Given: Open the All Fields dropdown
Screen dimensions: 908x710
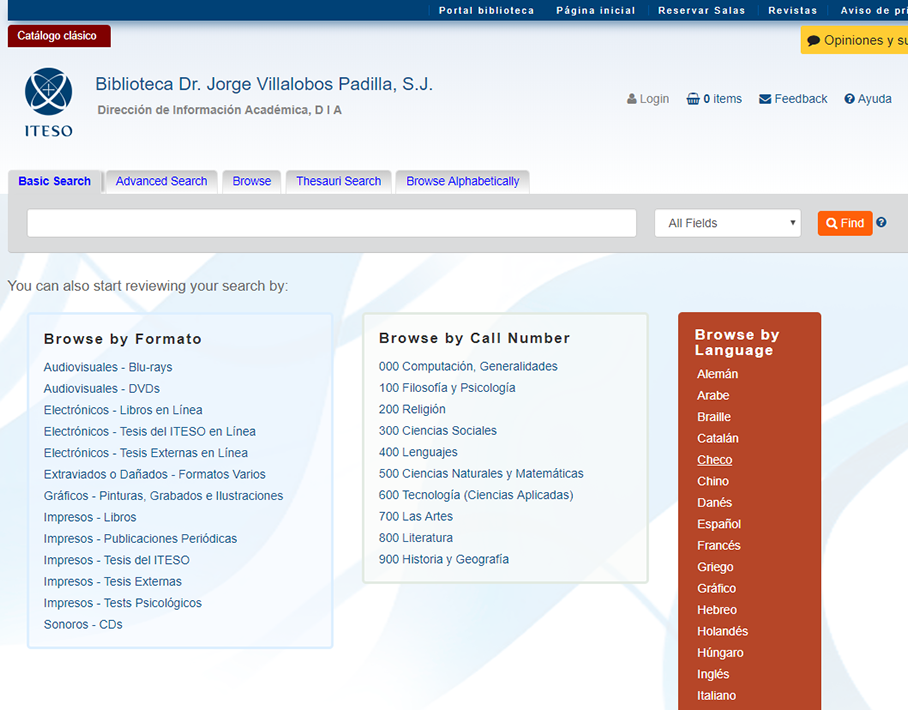Looking at the screenshot, I should pos(728,223).
